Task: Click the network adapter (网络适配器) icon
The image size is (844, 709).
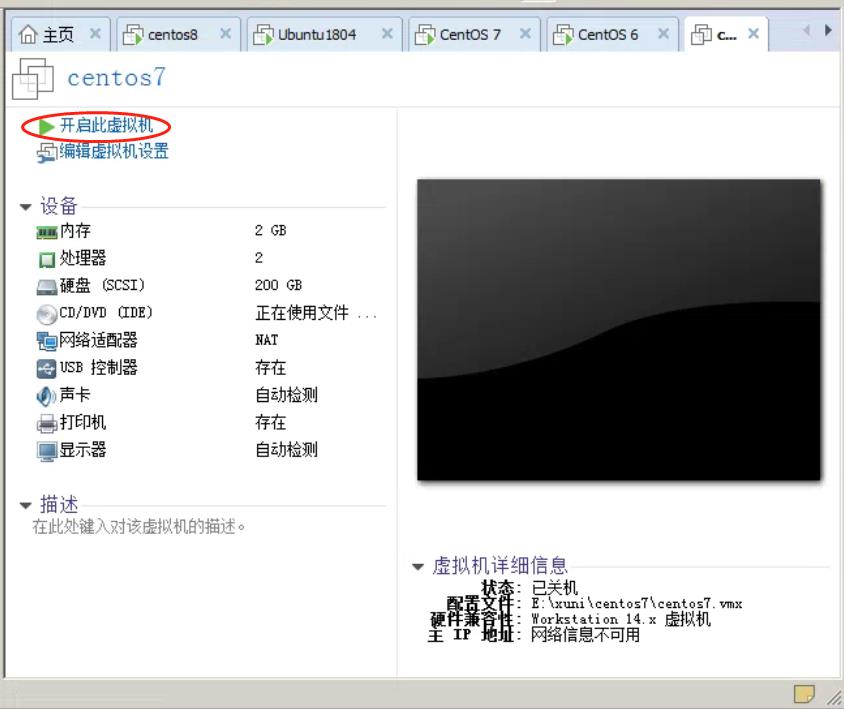Action: tap(47, 341)
